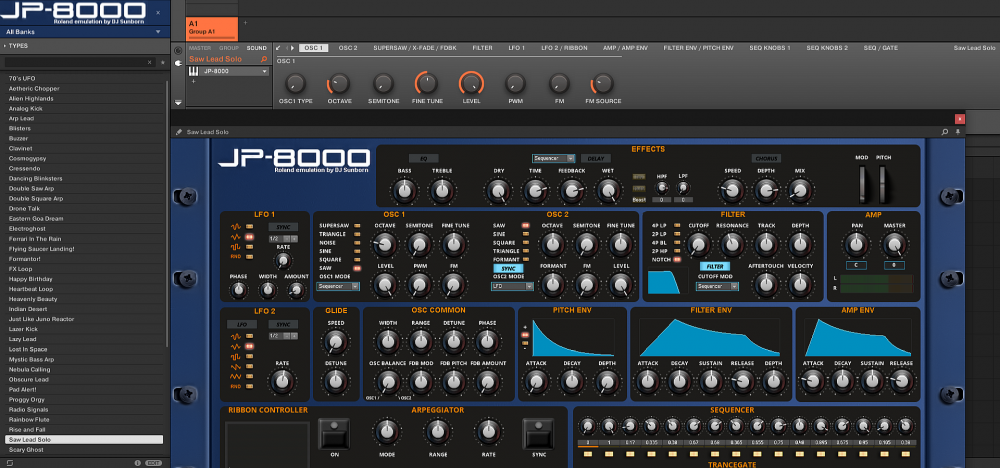
Task: Click the arpeggiator SYNC footswitch
Action: pos(538,434)
